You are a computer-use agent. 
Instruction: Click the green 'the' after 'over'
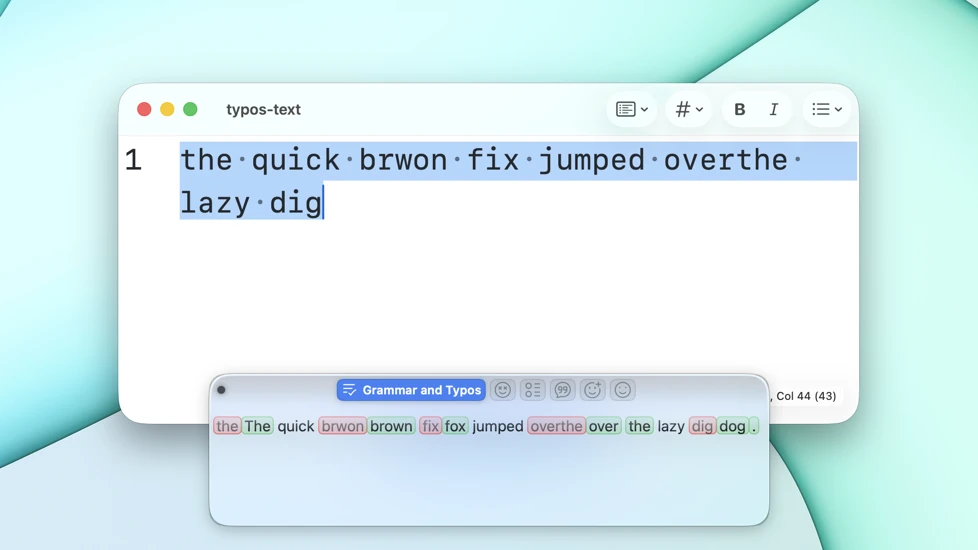point(639,426)
